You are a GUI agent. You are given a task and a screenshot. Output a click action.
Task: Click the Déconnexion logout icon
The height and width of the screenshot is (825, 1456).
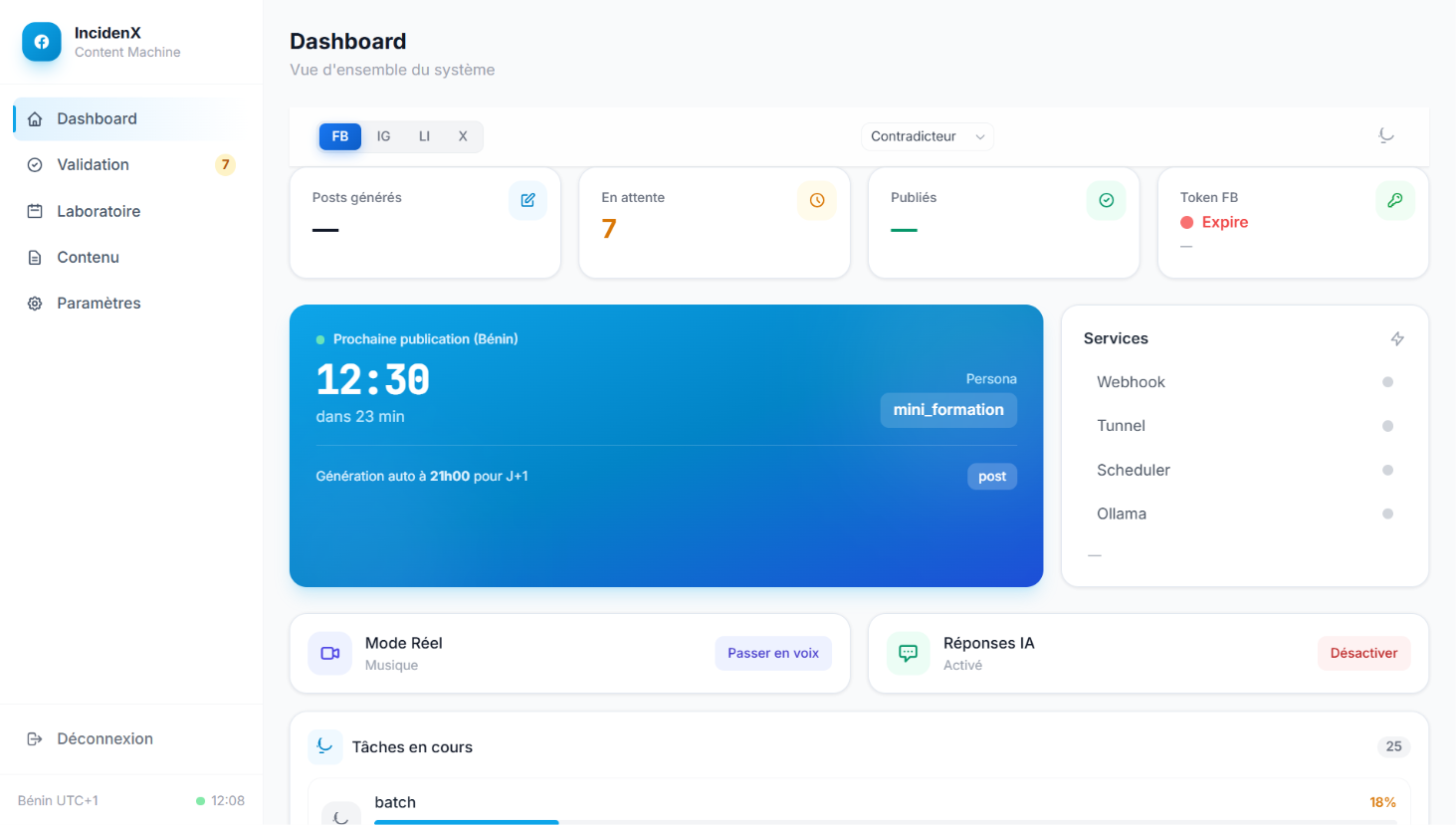click(35, 738)
